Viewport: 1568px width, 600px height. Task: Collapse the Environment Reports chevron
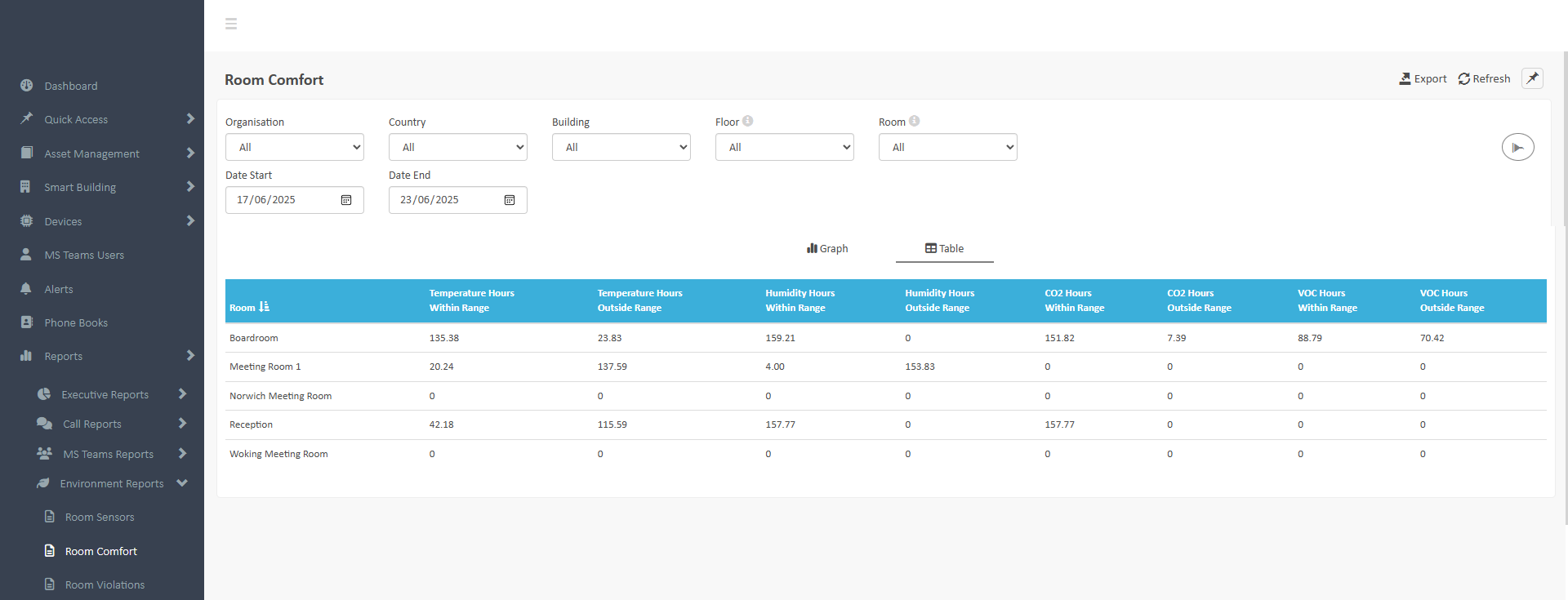tap(182, 482)
